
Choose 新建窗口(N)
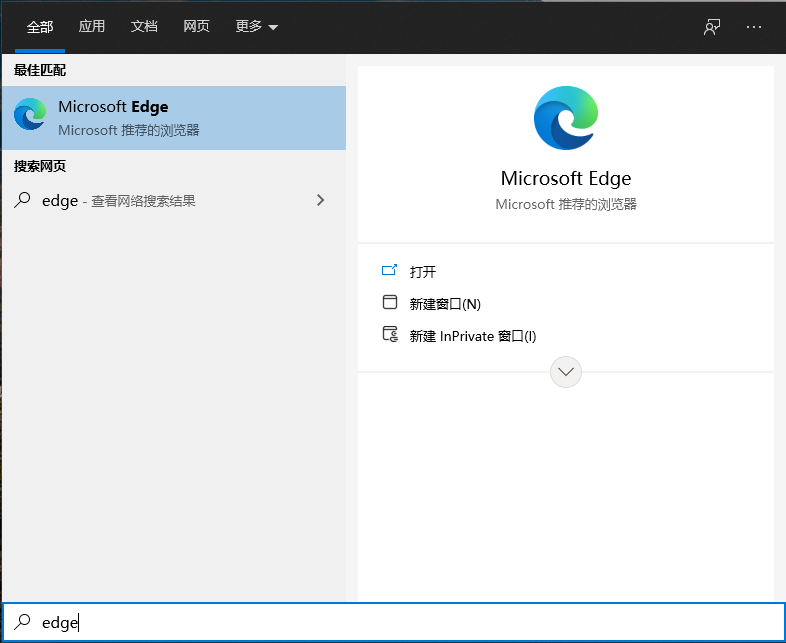coord(445,304)
